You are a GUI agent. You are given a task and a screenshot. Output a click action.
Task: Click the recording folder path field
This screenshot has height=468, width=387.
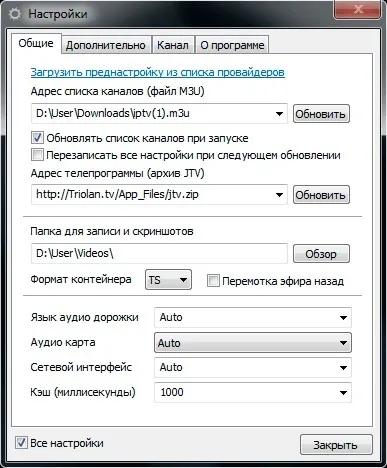159,254
